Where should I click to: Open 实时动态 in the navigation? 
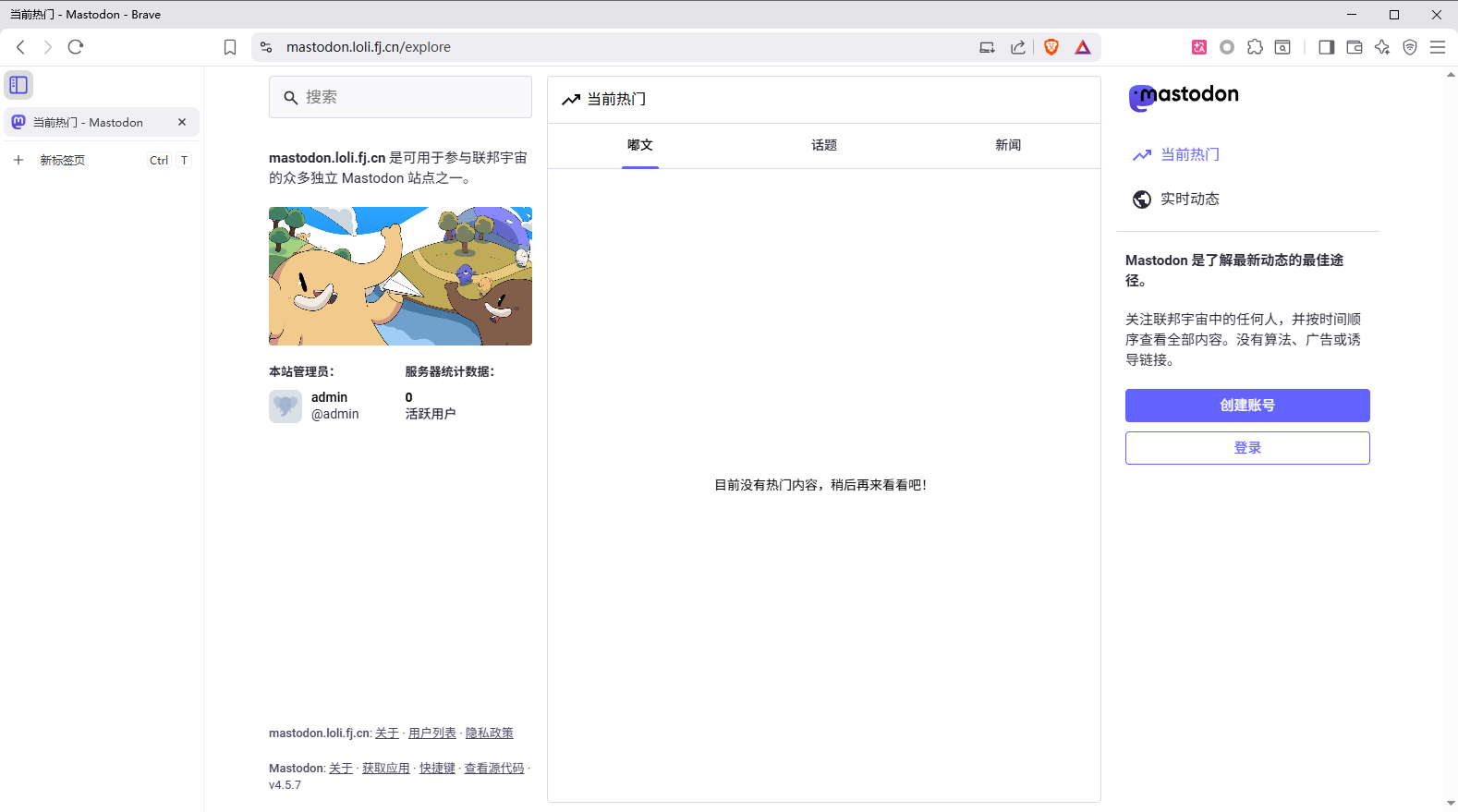tap(1189, 199)
